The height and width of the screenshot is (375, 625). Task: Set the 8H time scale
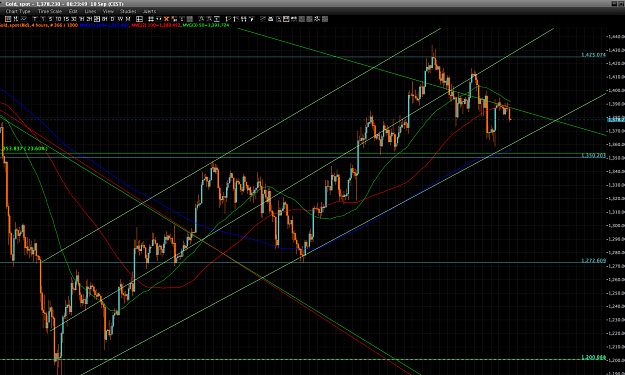(104, 19)
